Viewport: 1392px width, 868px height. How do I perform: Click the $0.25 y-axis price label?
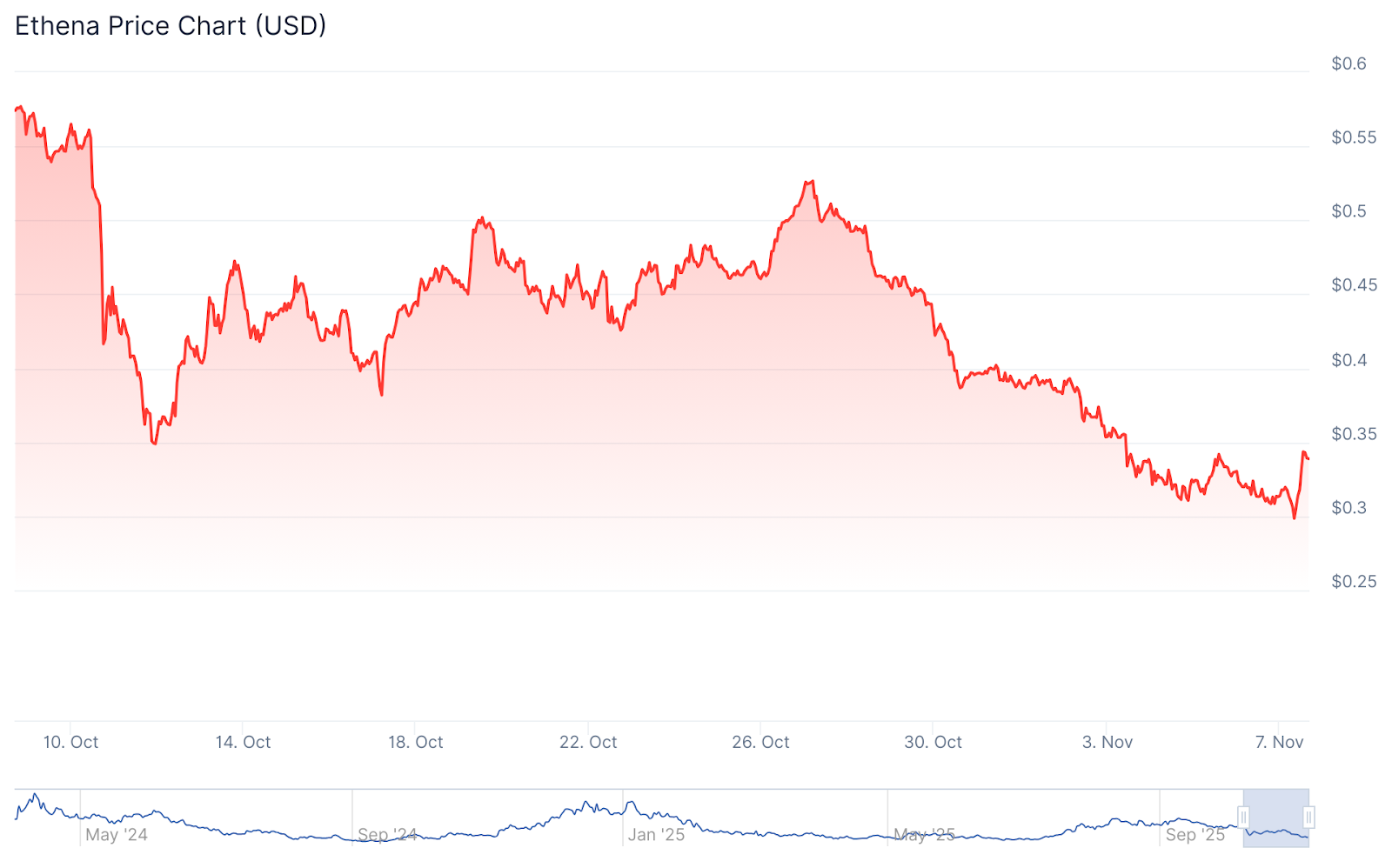point(1354,582)
